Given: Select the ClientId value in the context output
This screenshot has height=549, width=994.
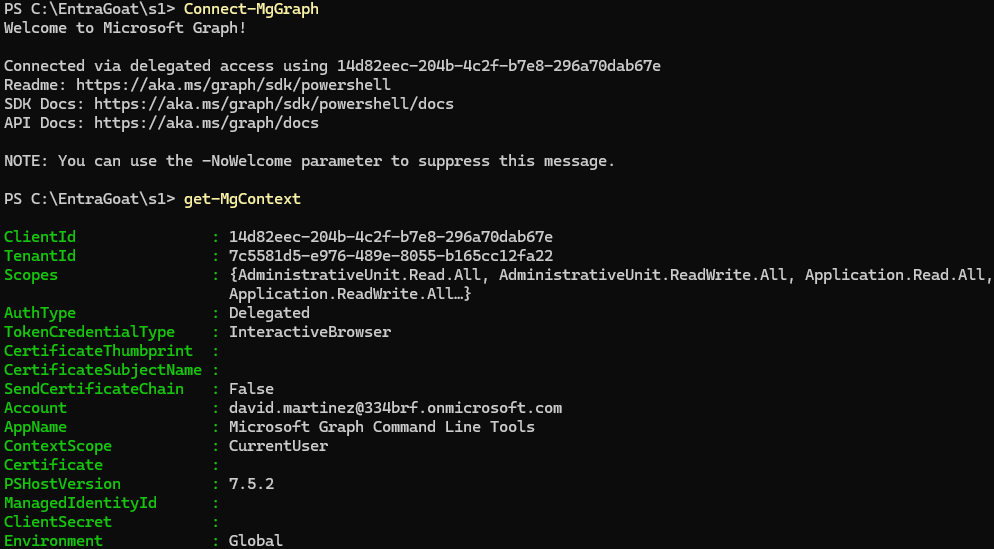Looking at the screenshot, I should click(x=390, y=237).
